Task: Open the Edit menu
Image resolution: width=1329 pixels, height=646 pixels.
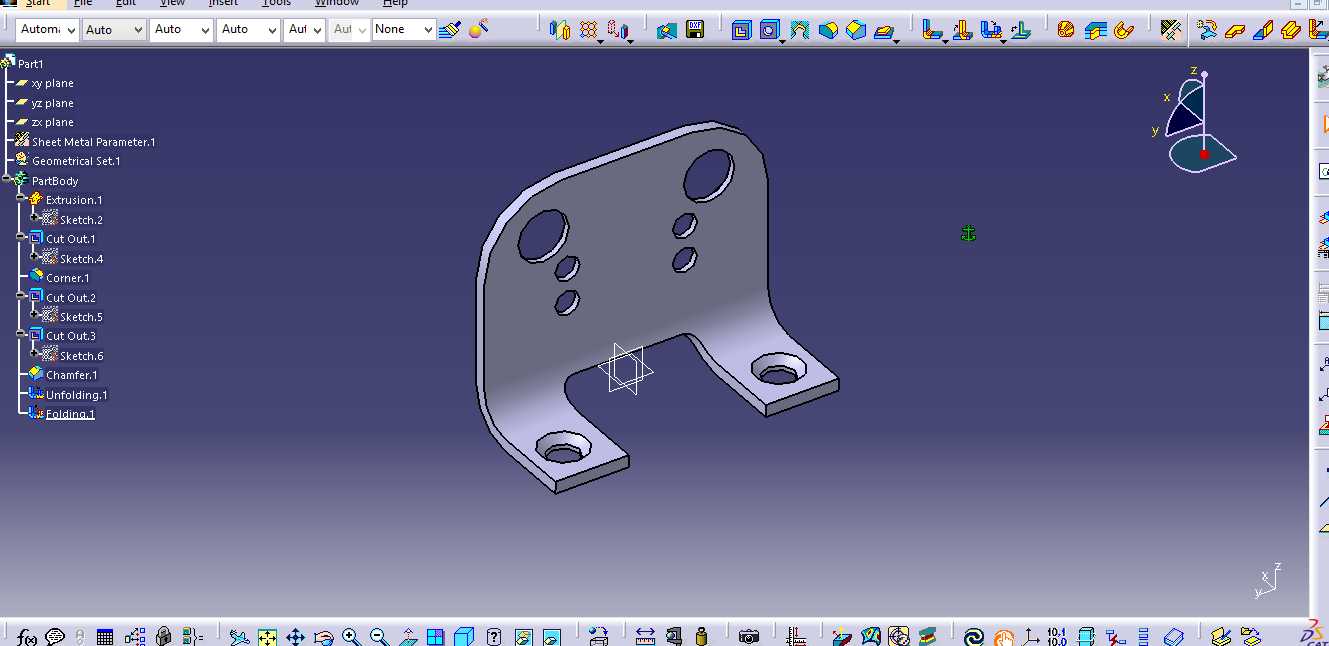Action: click(x=125, y=3)
